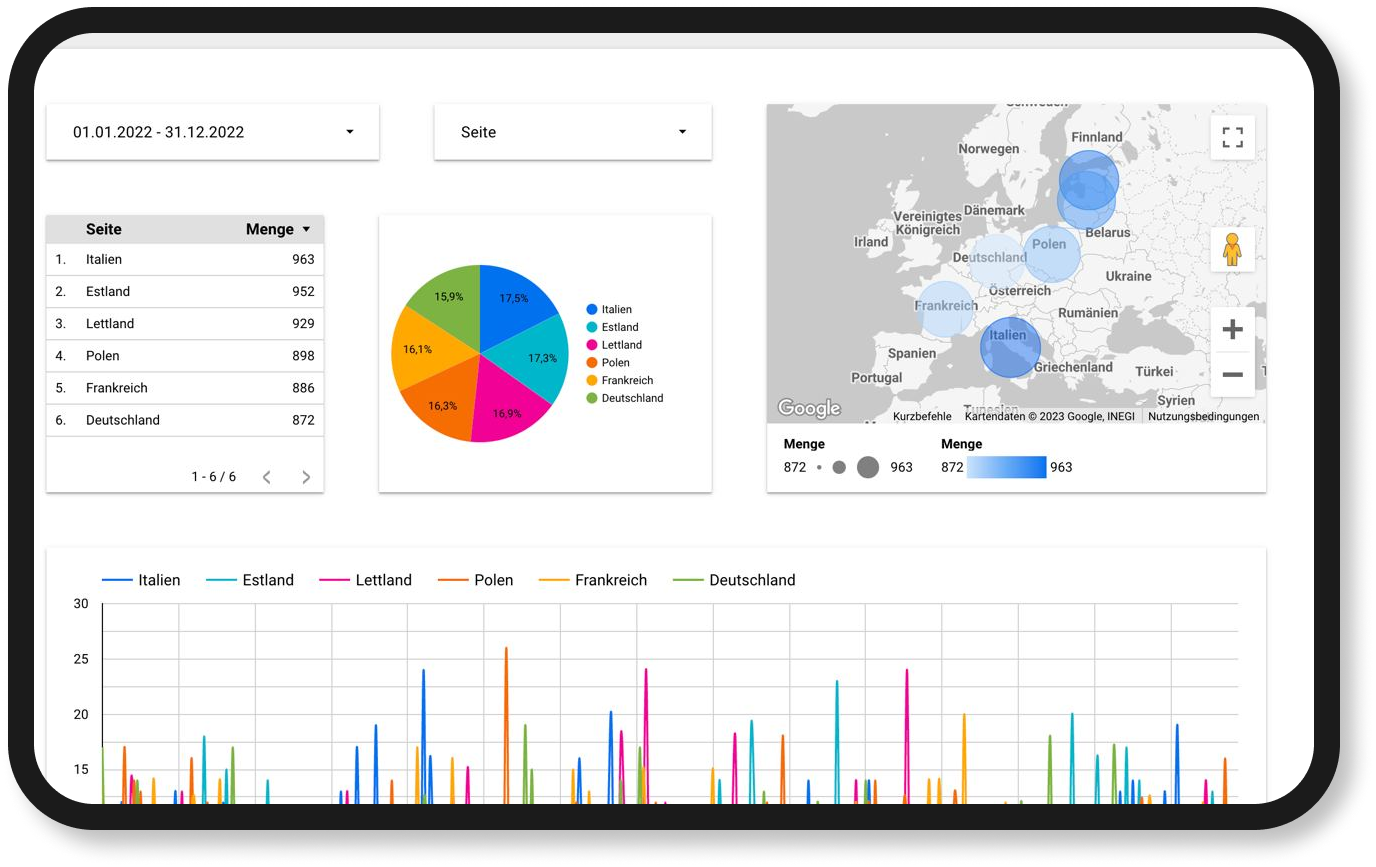Toggle Deutschland series in line chart legend
Viewport: 1376px width, 867px height.
(x=734, y=580)
